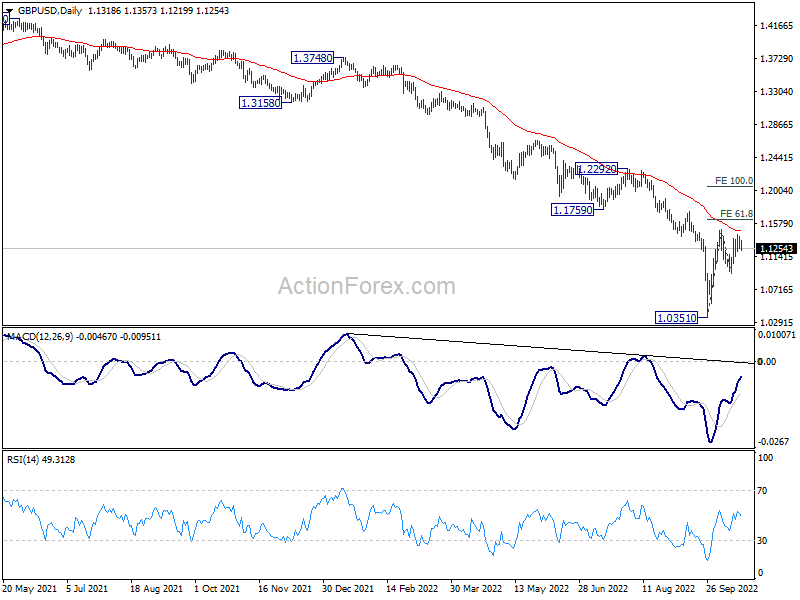Screen dimensions: 800x600
Task: Click the 1.33040 price axis value
Action: coord(777,92)
